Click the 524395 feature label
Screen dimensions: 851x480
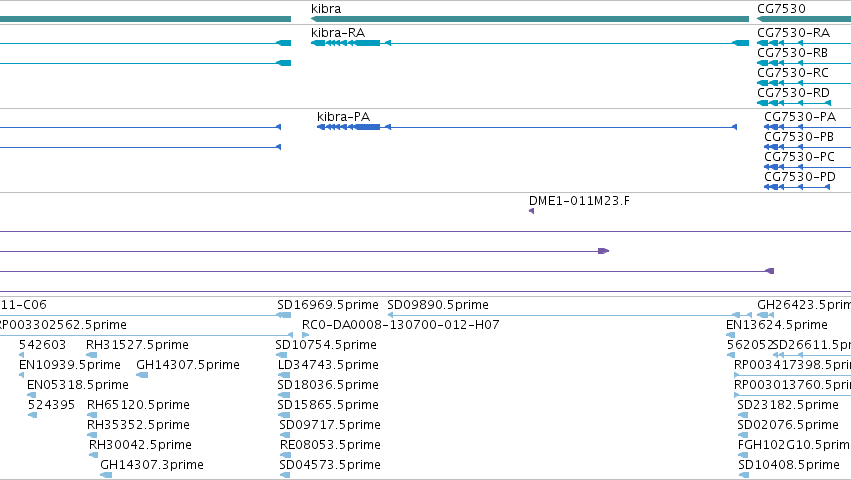[x=51, y=405]
